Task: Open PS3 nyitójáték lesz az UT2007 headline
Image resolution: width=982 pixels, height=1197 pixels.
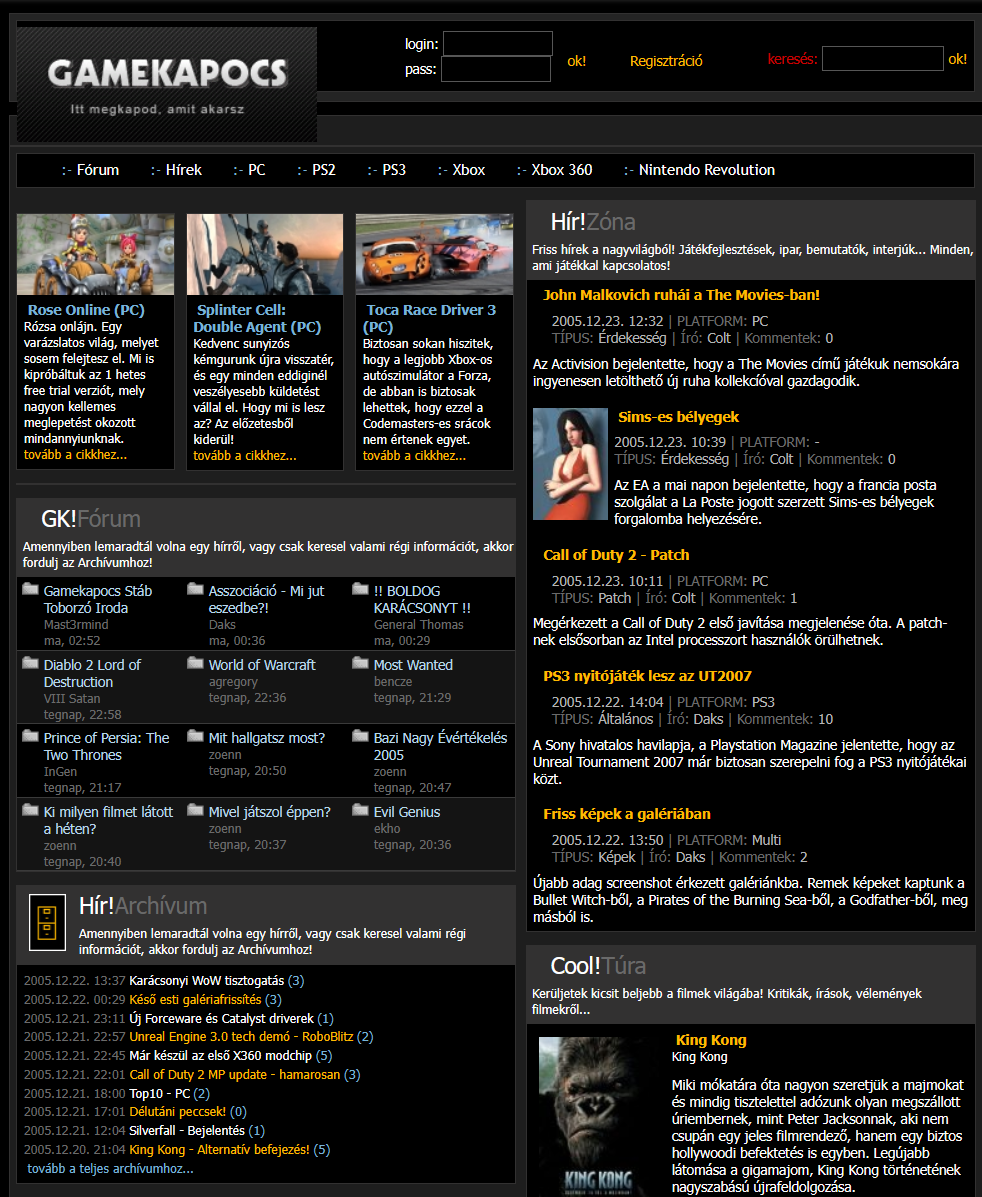Action: coord(648,676)
